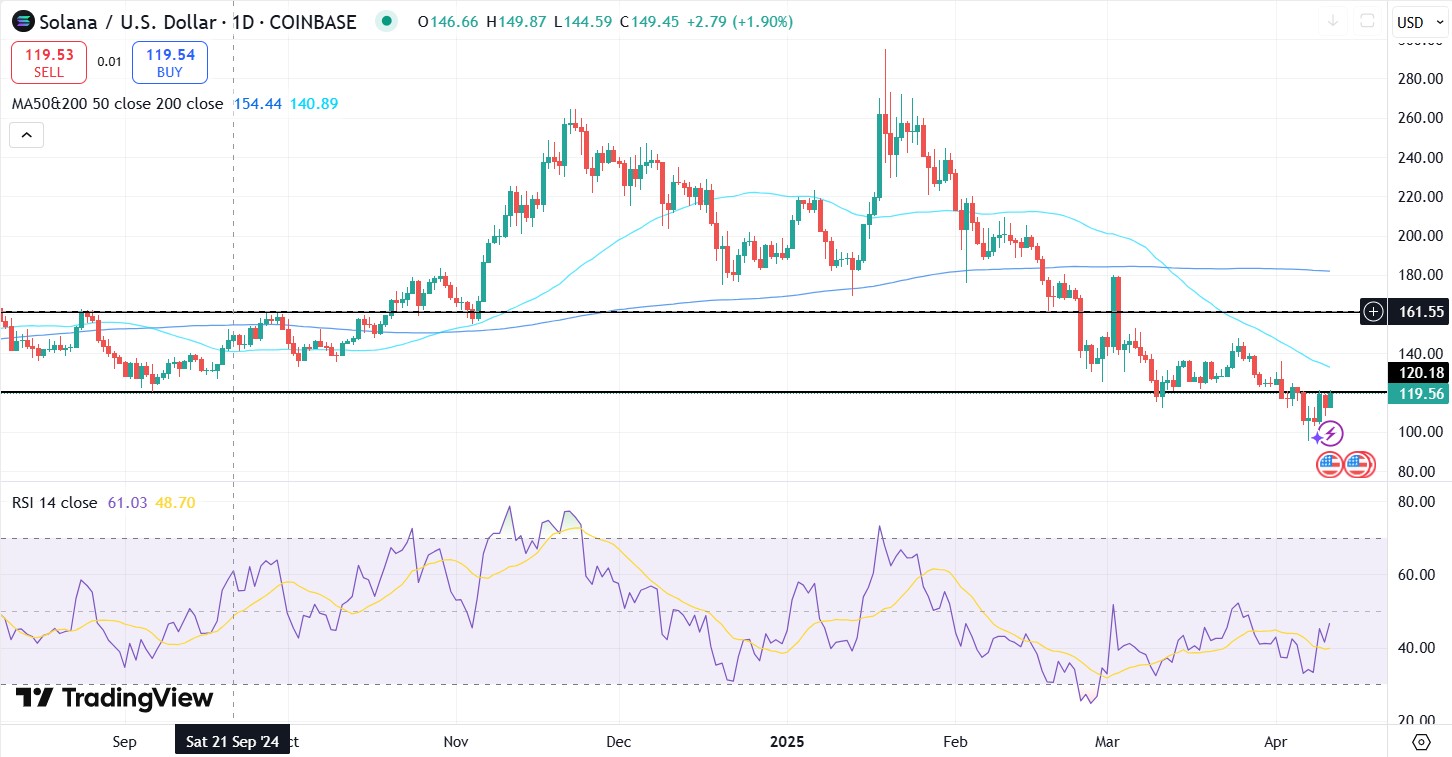Select the RSI 14 close legend
This screenshot has height=757, width=1452.
[54, 502]
